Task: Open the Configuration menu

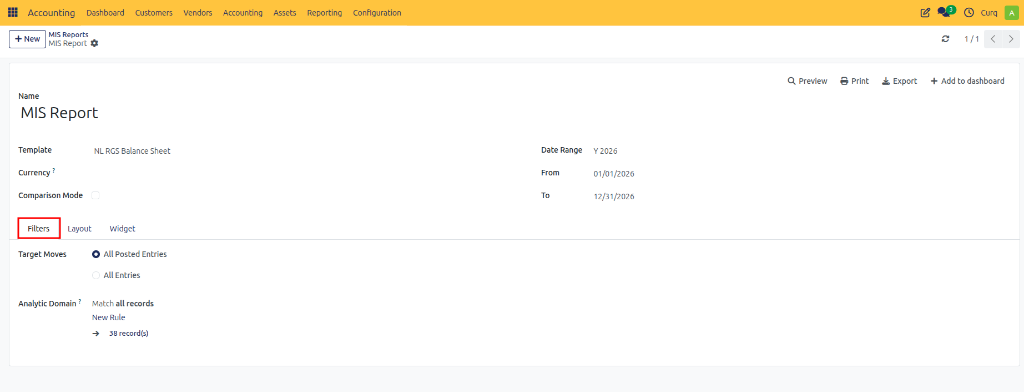Action: point(377,12)
